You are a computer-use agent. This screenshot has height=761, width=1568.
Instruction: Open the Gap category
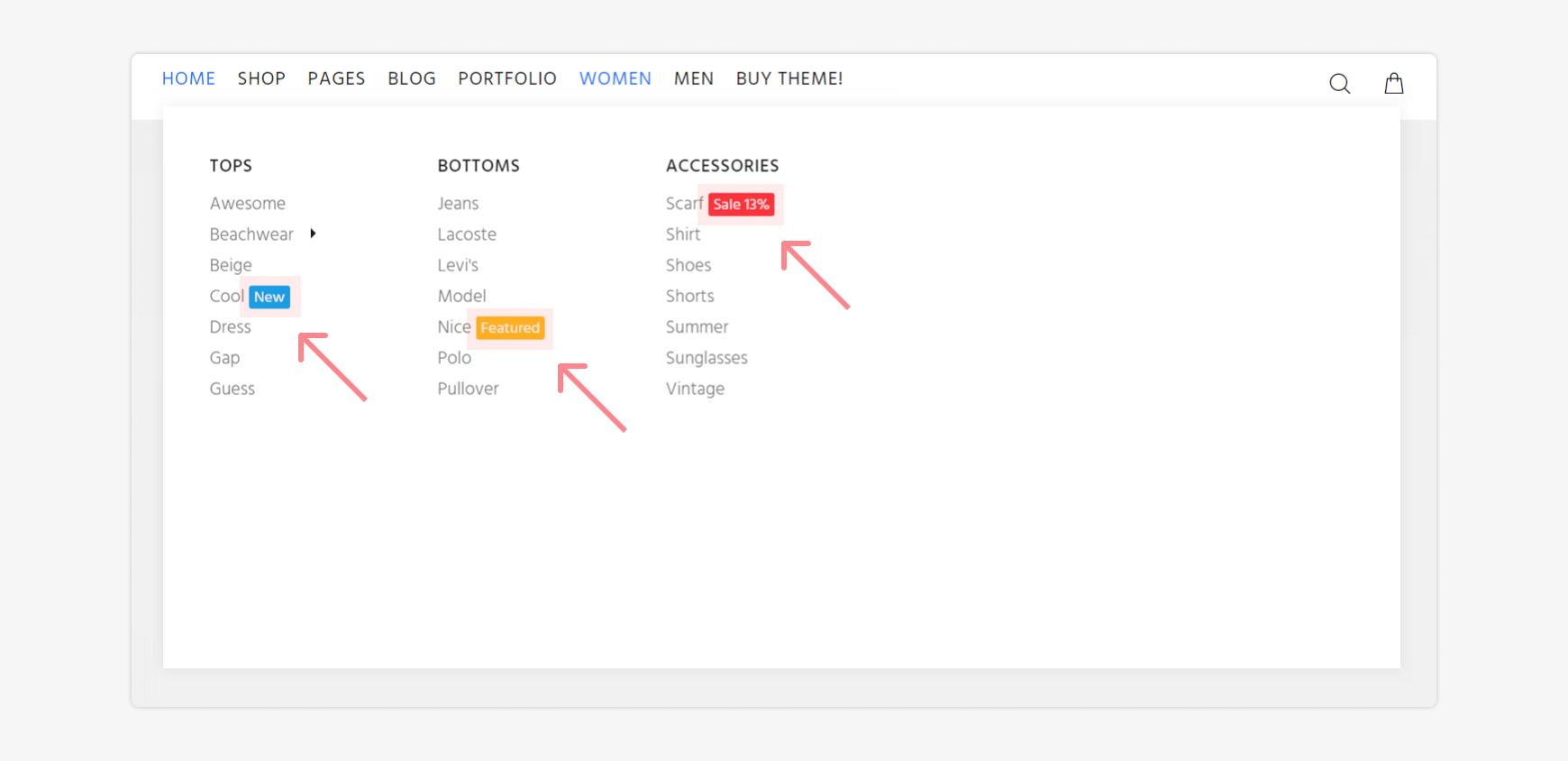[x=225, y=359]
